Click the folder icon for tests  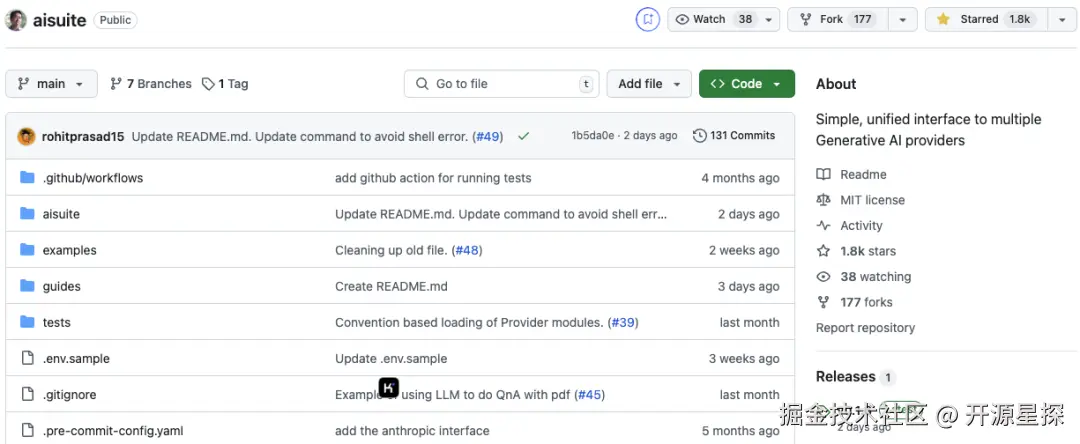click(27, 322)
